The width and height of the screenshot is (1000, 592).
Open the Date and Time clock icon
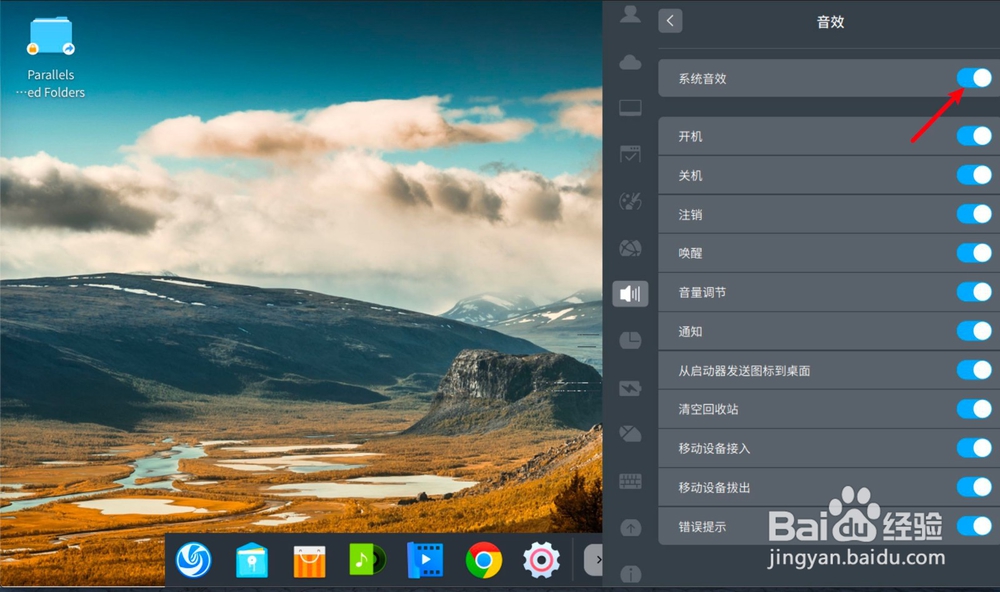[630, 340]
